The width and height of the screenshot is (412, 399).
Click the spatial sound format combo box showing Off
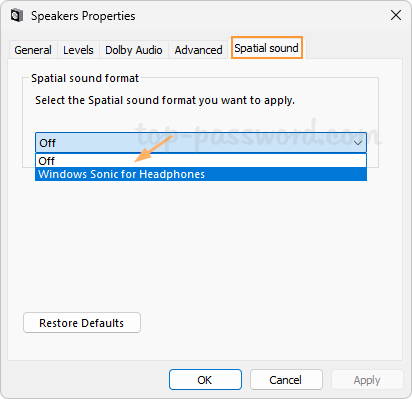201,143
